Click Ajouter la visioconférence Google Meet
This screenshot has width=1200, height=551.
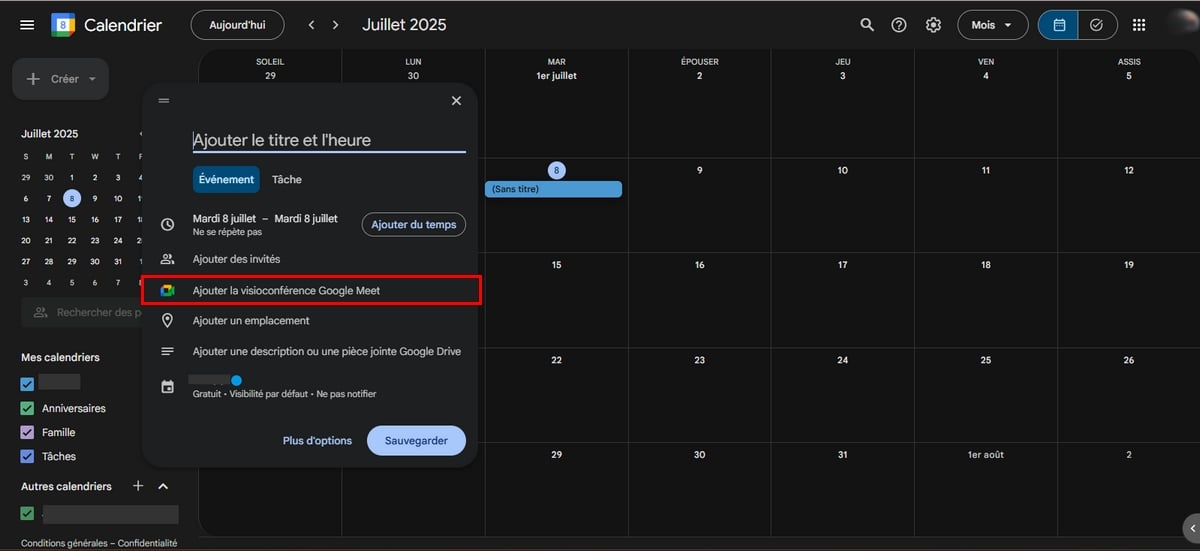tap(286, 290)
